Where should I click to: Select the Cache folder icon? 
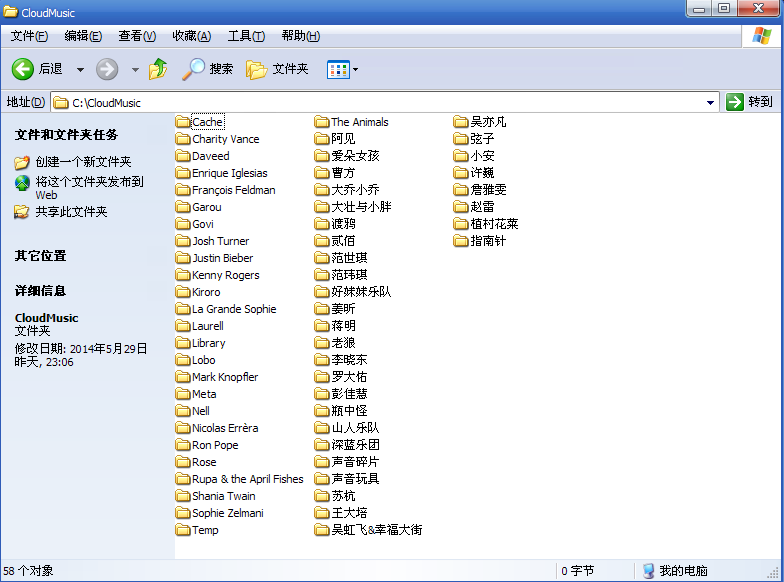pyautogui.click(x=183, y=122)
